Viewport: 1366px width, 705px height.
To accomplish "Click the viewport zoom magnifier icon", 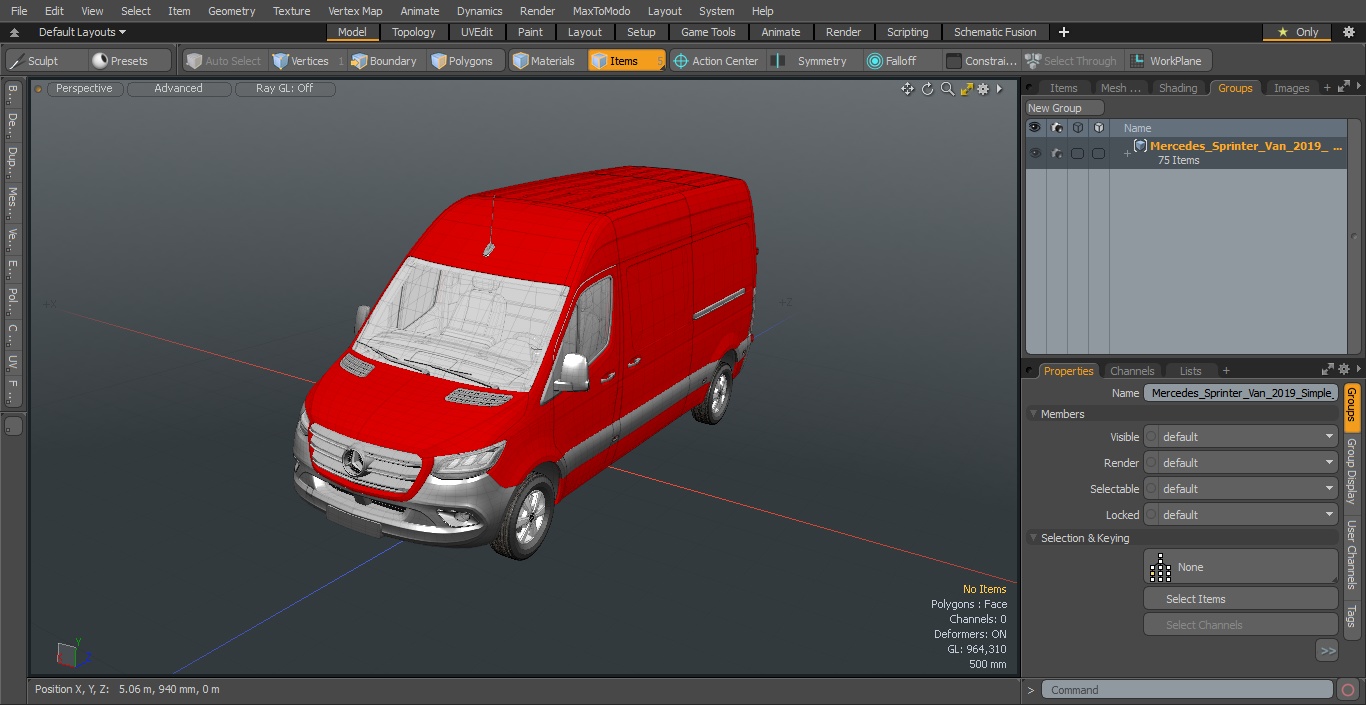I will (x=947, y=89).
